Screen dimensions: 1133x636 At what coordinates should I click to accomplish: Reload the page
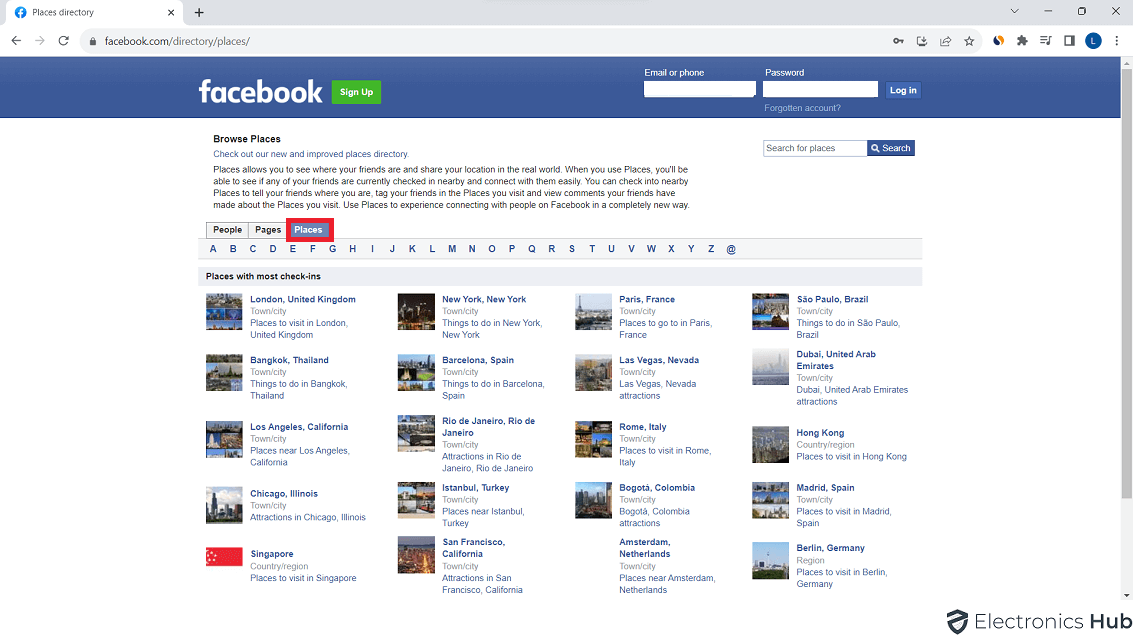[64, 41]
